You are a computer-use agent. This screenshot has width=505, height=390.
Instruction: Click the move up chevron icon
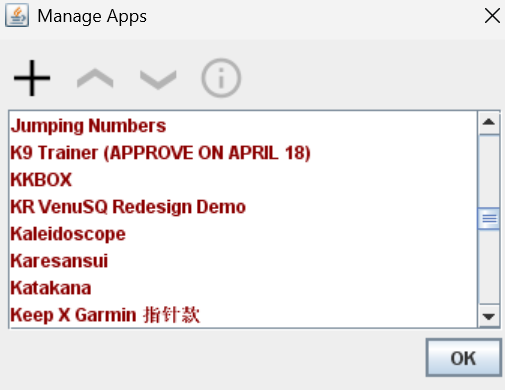click(x=95, y=78)
